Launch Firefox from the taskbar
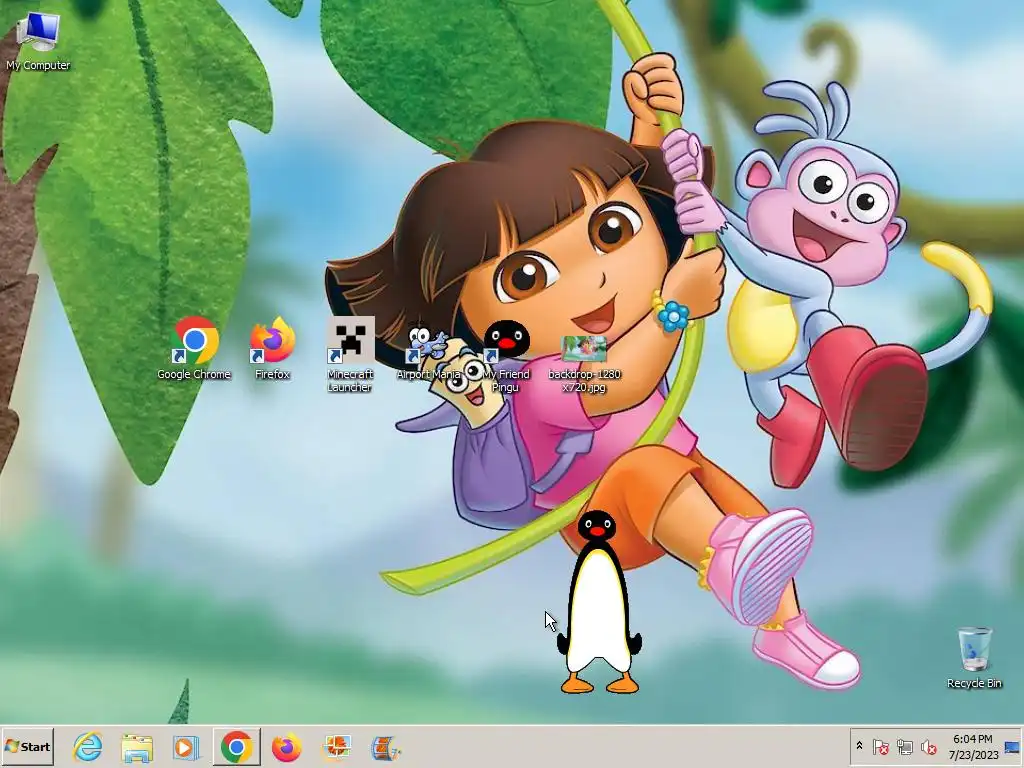Viewport: 1024px width, 768px height. (287, 747)
